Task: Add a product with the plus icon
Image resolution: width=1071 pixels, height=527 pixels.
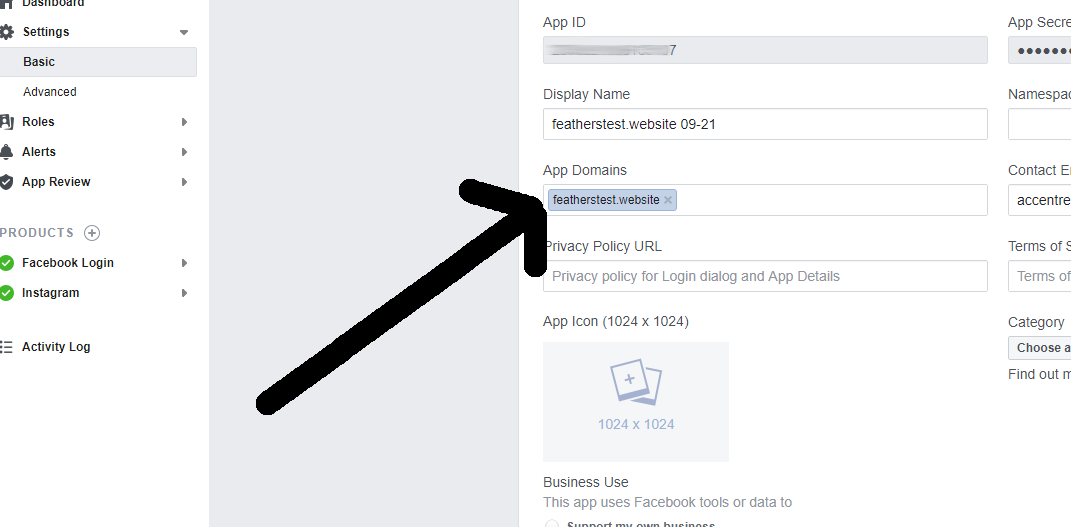Action: pos(92,233)
